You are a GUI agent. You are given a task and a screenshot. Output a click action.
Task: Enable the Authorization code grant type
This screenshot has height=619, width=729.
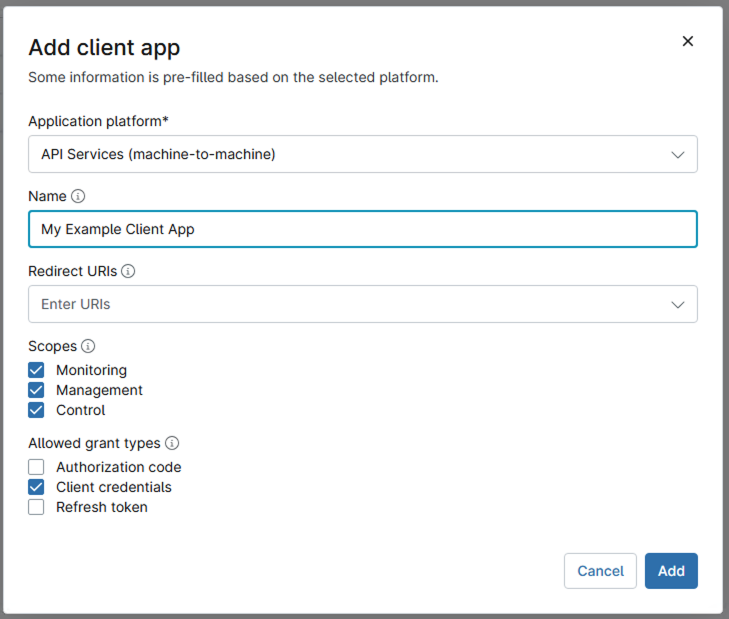point(36,467)
